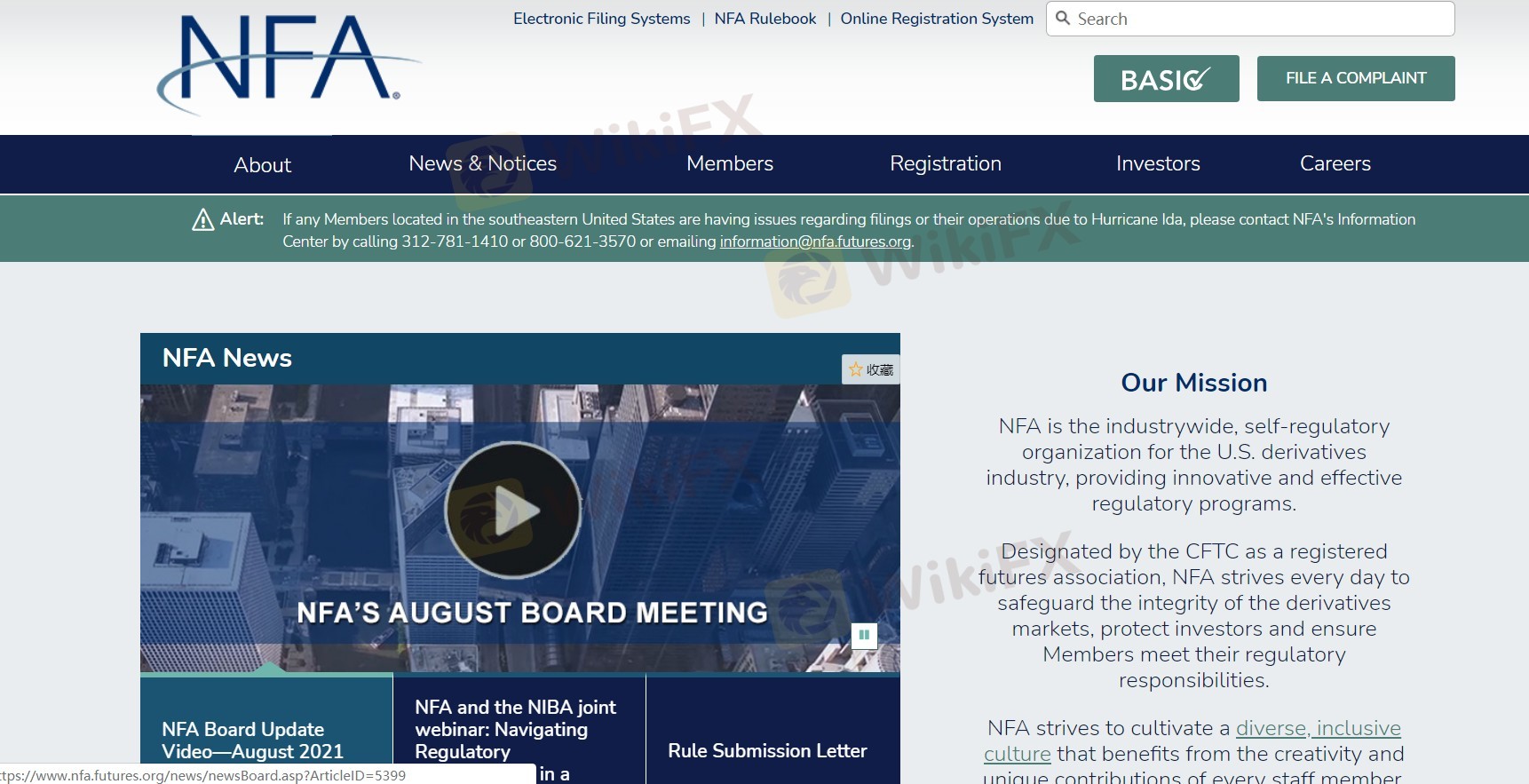Image resolution: width=1529 pixels, height=784 pixels.
Task: Click the search magnifier icon
Action: [x=1063, y=19]
